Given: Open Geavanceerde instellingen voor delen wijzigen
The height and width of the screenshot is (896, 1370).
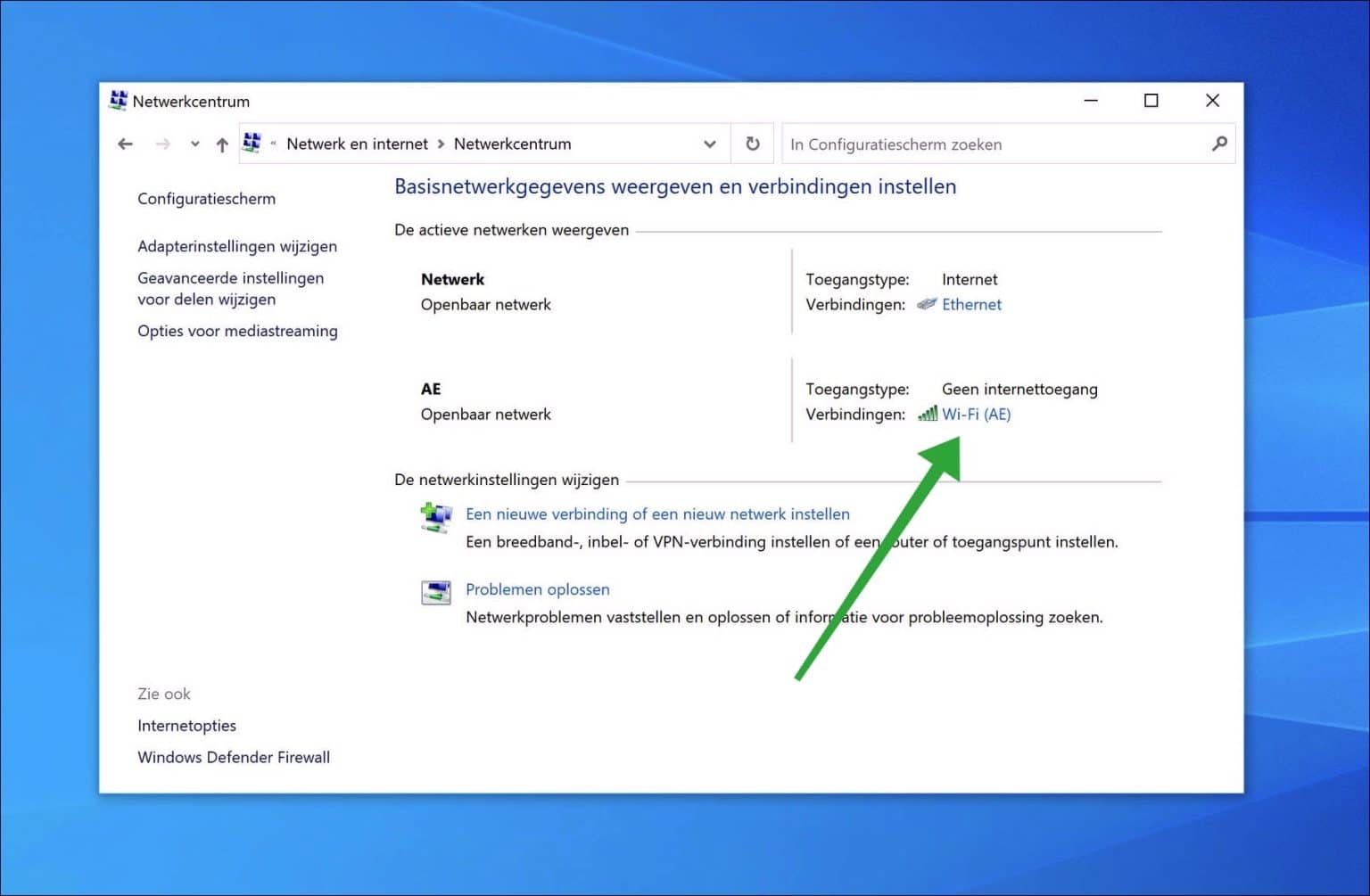Looking at the screenshot, I should pyautogui.click(x=230, y=289).
